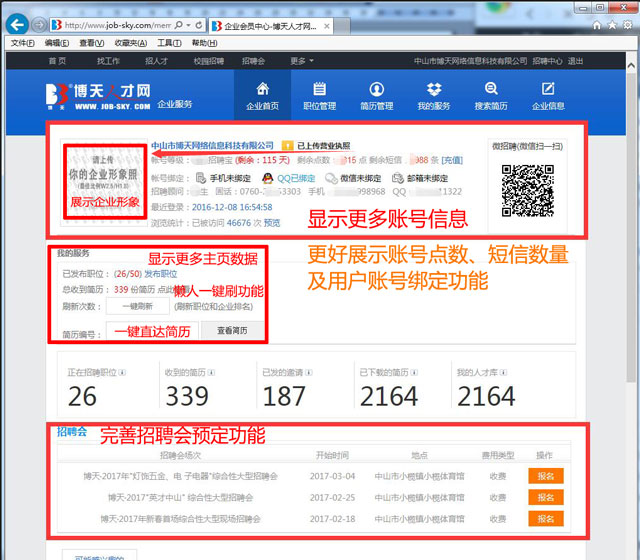Click the info icon beside 正在招聘职位
This screenshot has width=640, height=560.
[122, 373]
